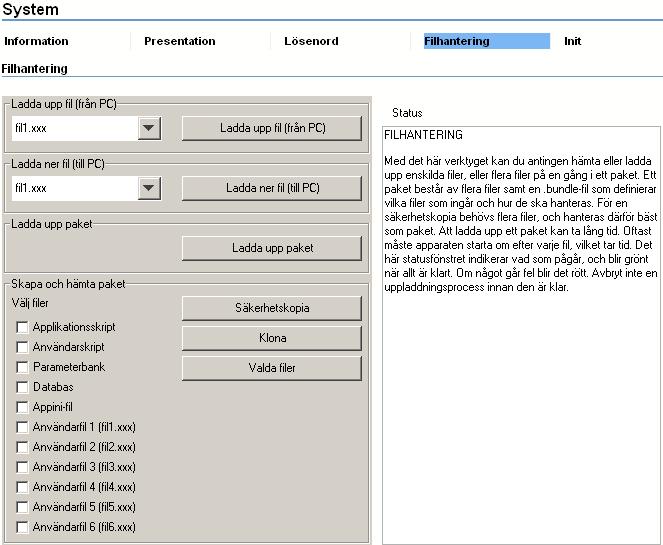Expand the upload file dropdown arrow
This screenshot has width=663, height=545.
coord(149,128)
